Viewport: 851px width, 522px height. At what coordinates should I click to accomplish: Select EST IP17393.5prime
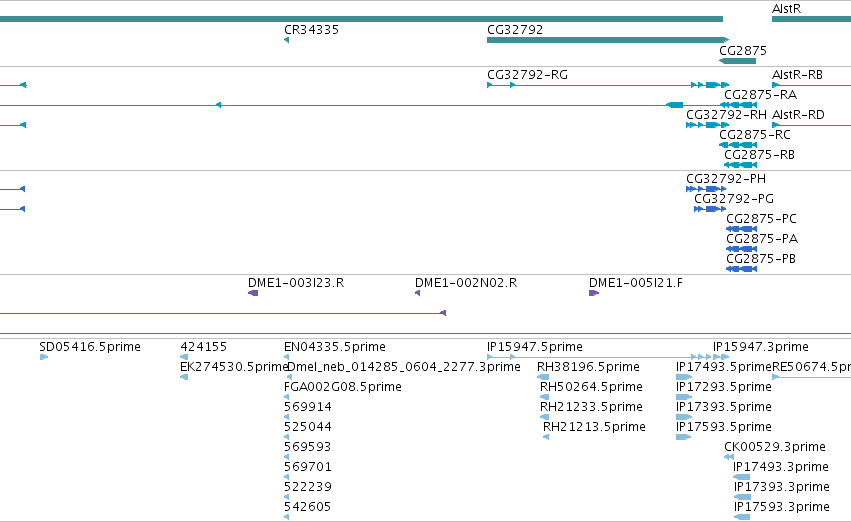pyautogui.click(x=723, y=407)
